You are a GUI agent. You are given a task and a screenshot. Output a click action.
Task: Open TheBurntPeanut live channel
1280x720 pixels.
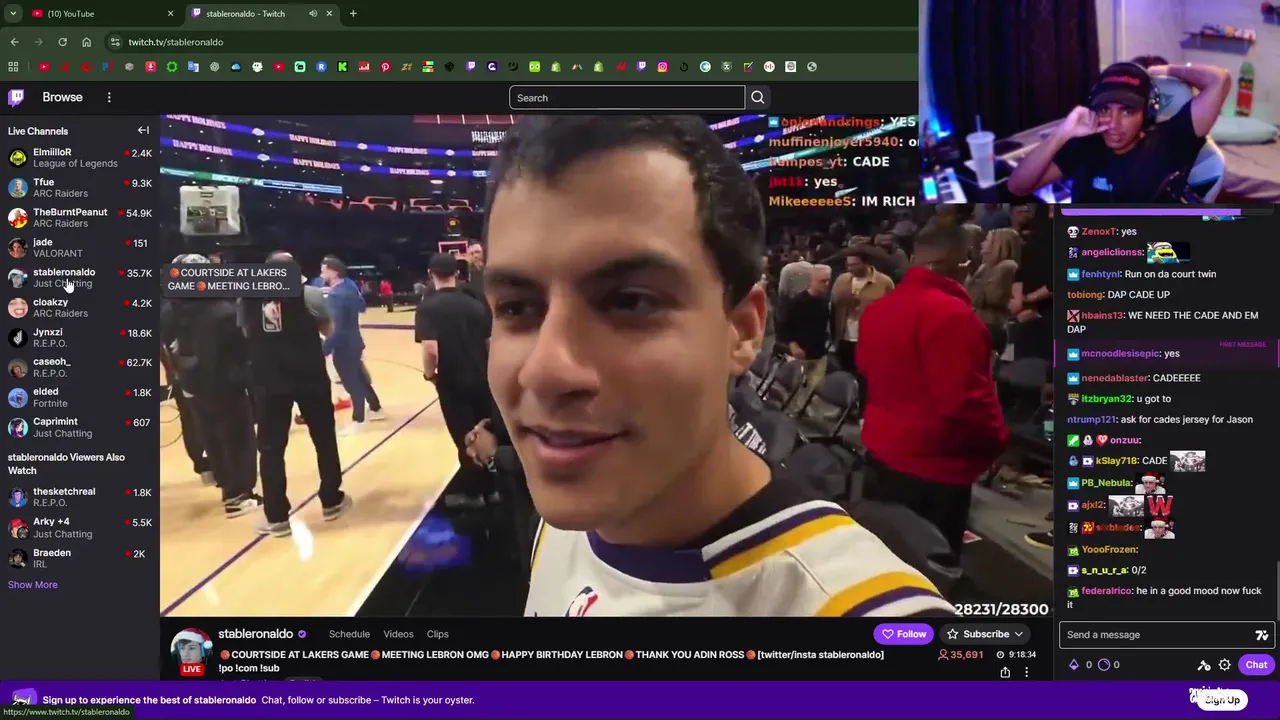80,218
